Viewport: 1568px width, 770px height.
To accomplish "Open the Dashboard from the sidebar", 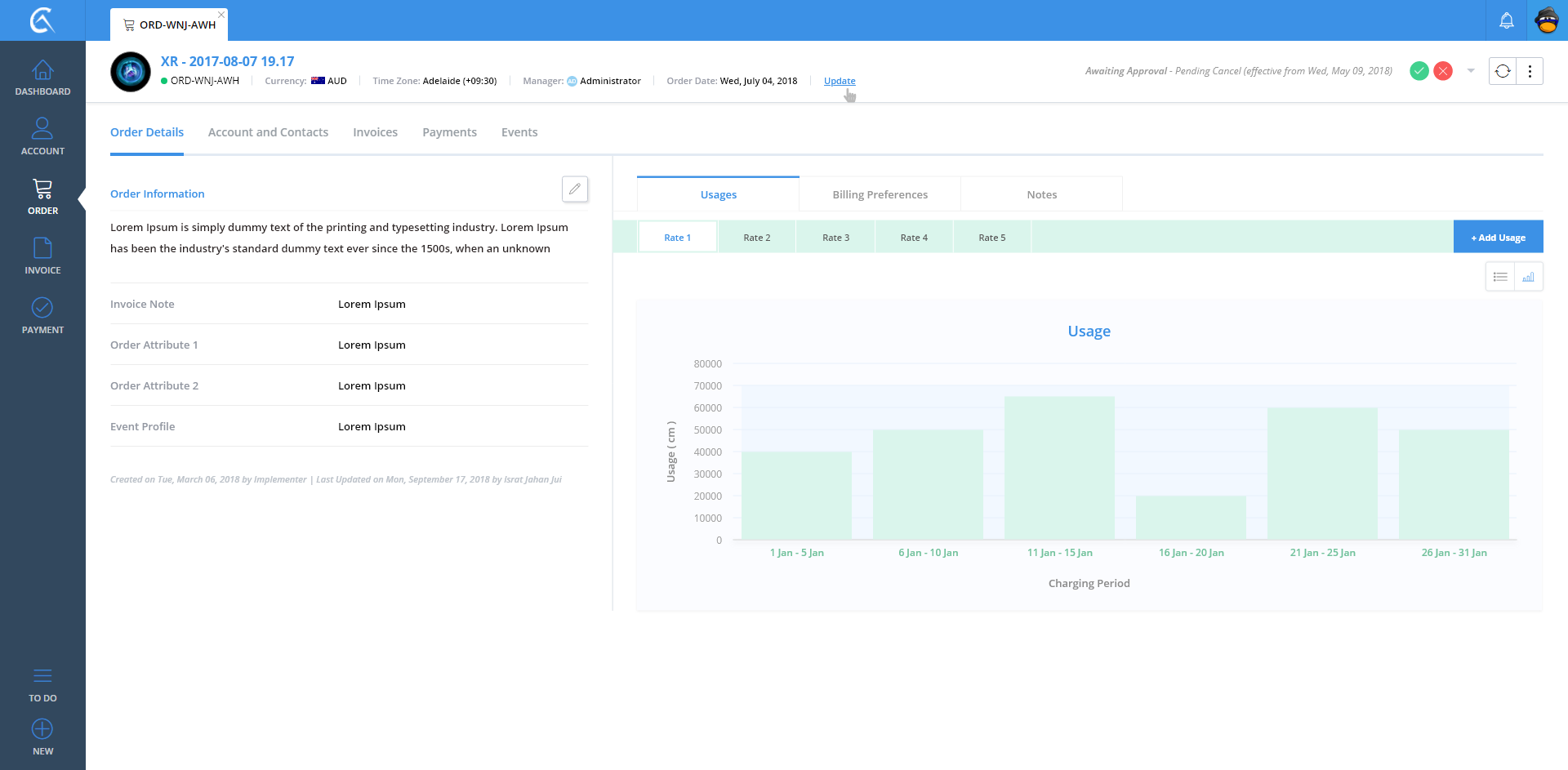I will (x=42, y=78).
